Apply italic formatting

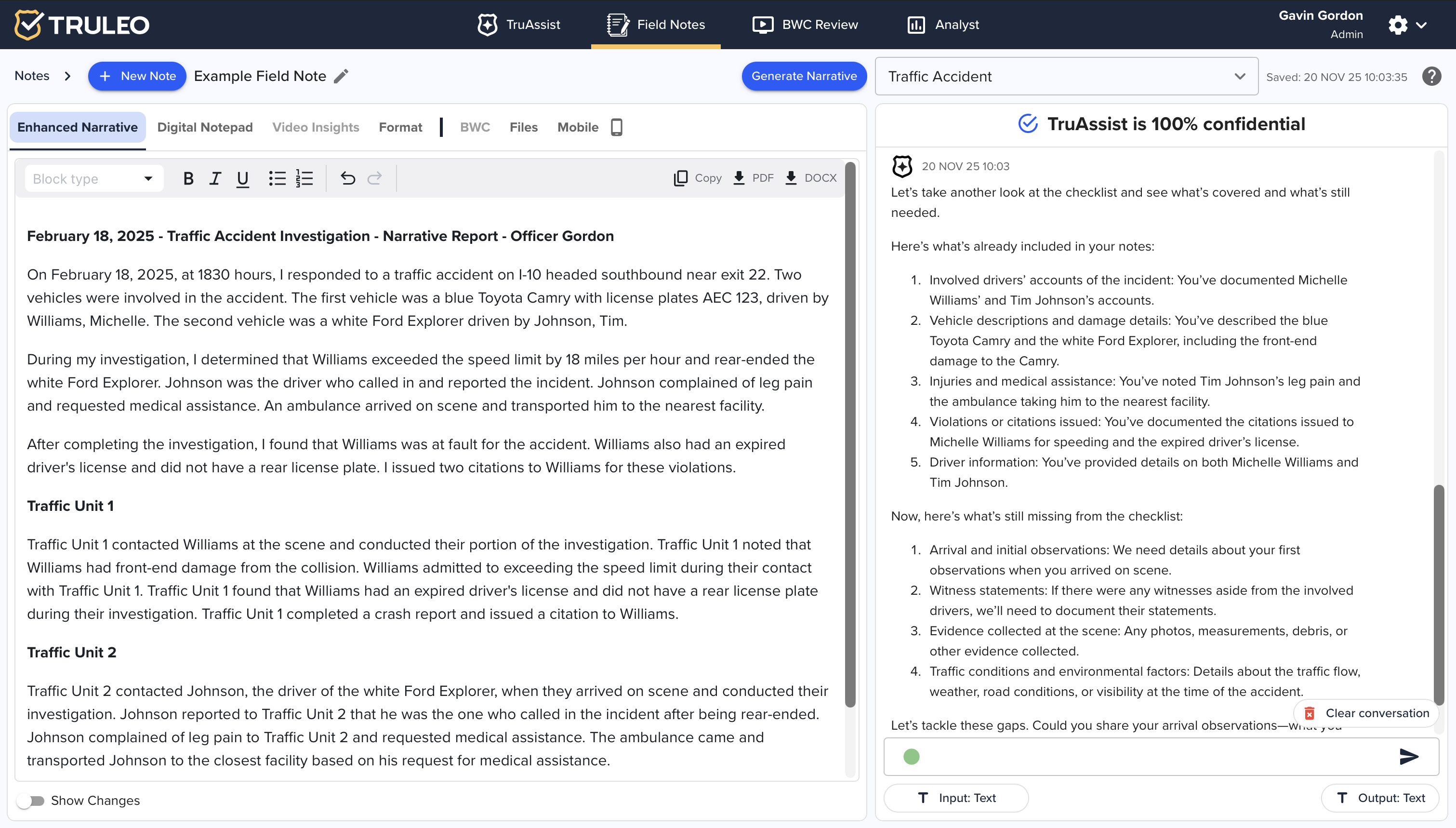(x=215, y=179)
